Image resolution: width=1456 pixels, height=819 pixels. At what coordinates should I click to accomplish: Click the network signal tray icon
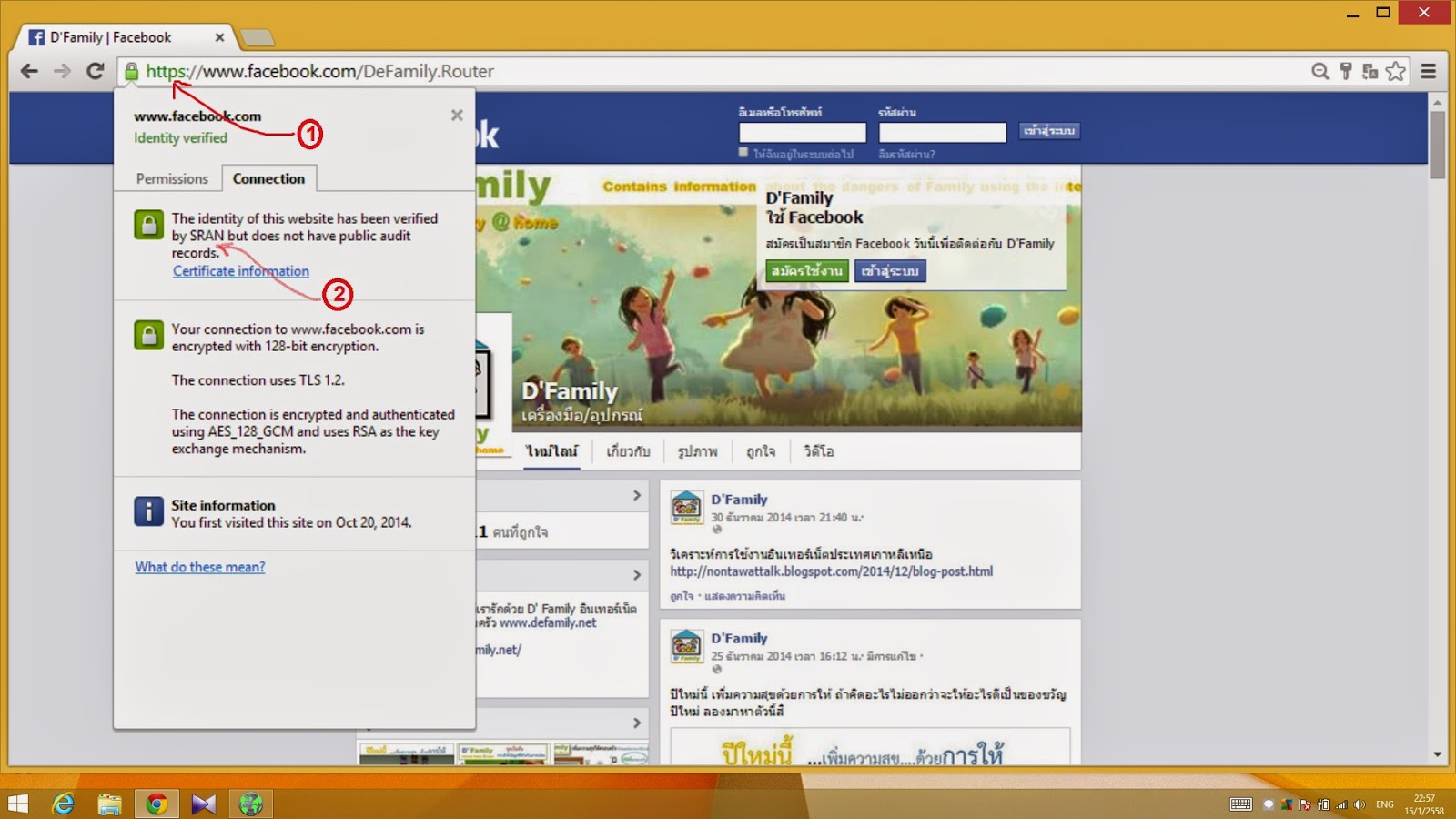click(x=1341, y=804)
